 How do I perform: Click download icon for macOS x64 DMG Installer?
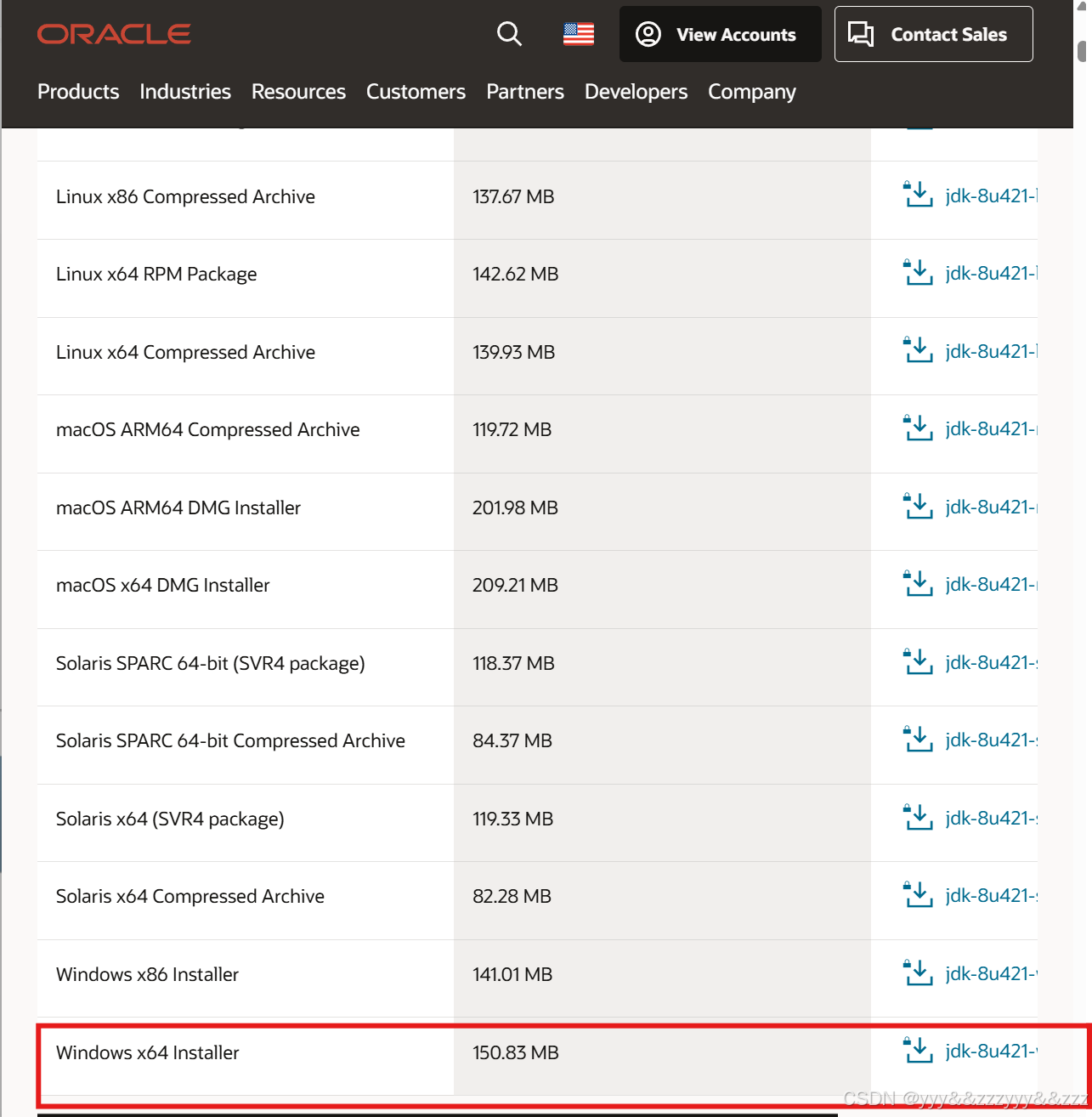pos(918,584)
